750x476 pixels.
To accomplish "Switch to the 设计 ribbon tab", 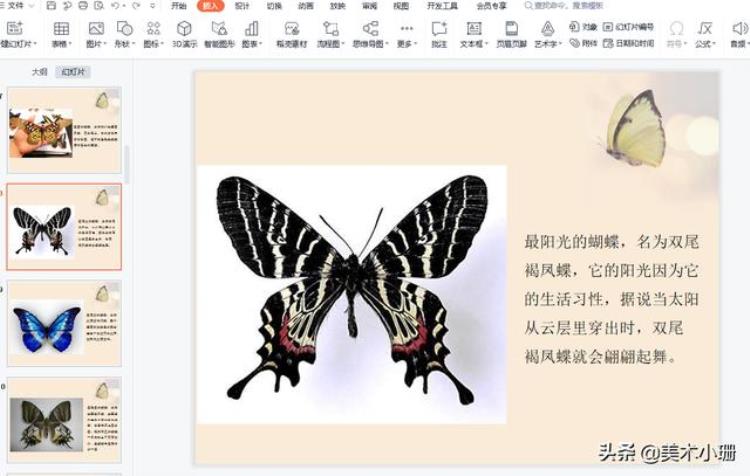I will pyautogui.click(x=243, y=6).
